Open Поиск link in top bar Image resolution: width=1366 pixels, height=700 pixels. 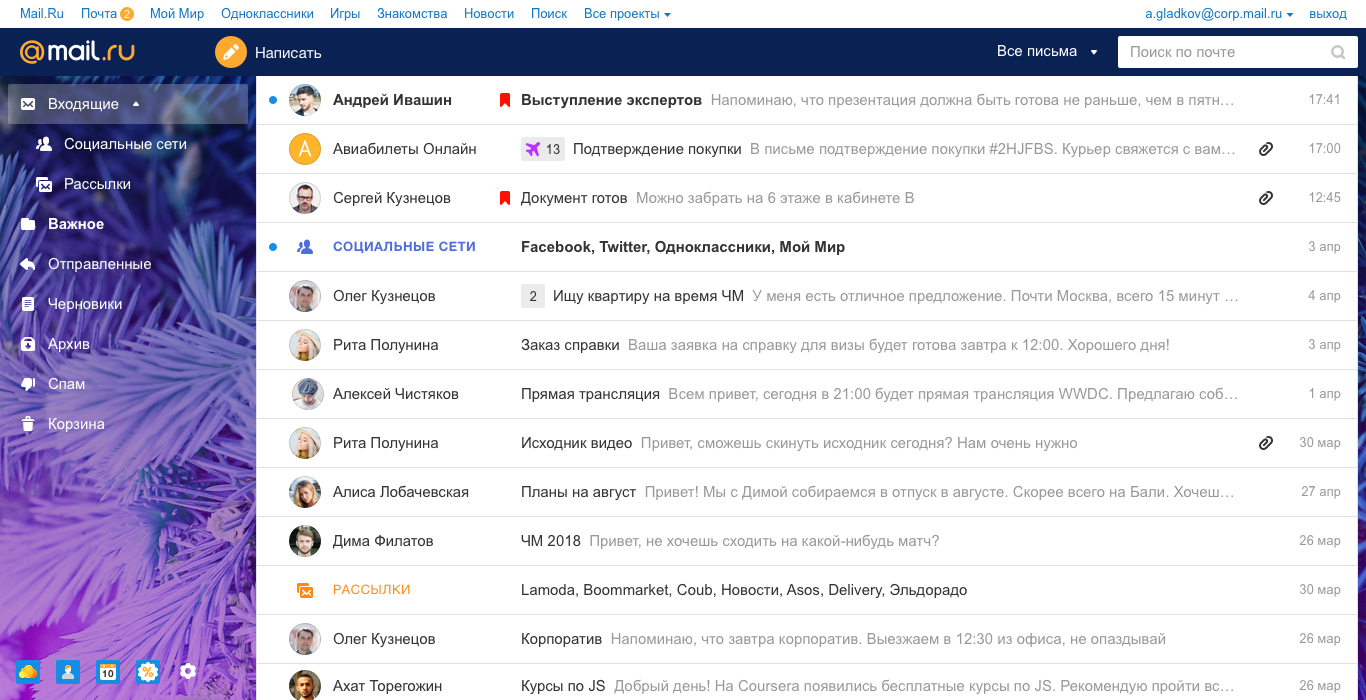coord(549,14)
